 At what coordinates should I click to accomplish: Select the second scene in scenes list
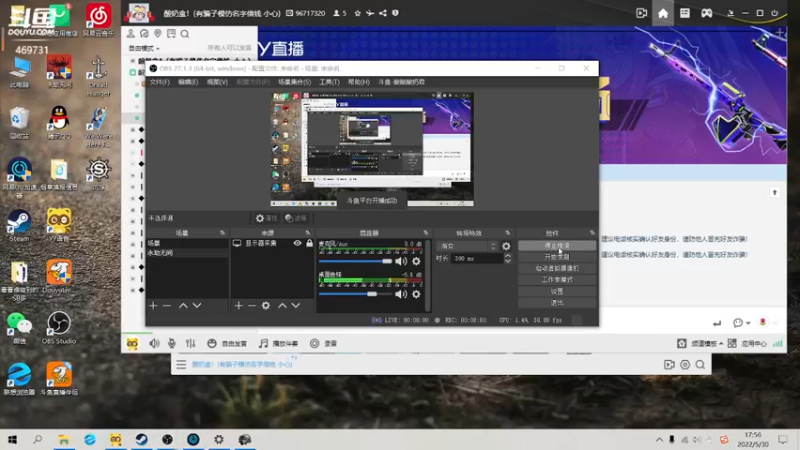point(187,253)
